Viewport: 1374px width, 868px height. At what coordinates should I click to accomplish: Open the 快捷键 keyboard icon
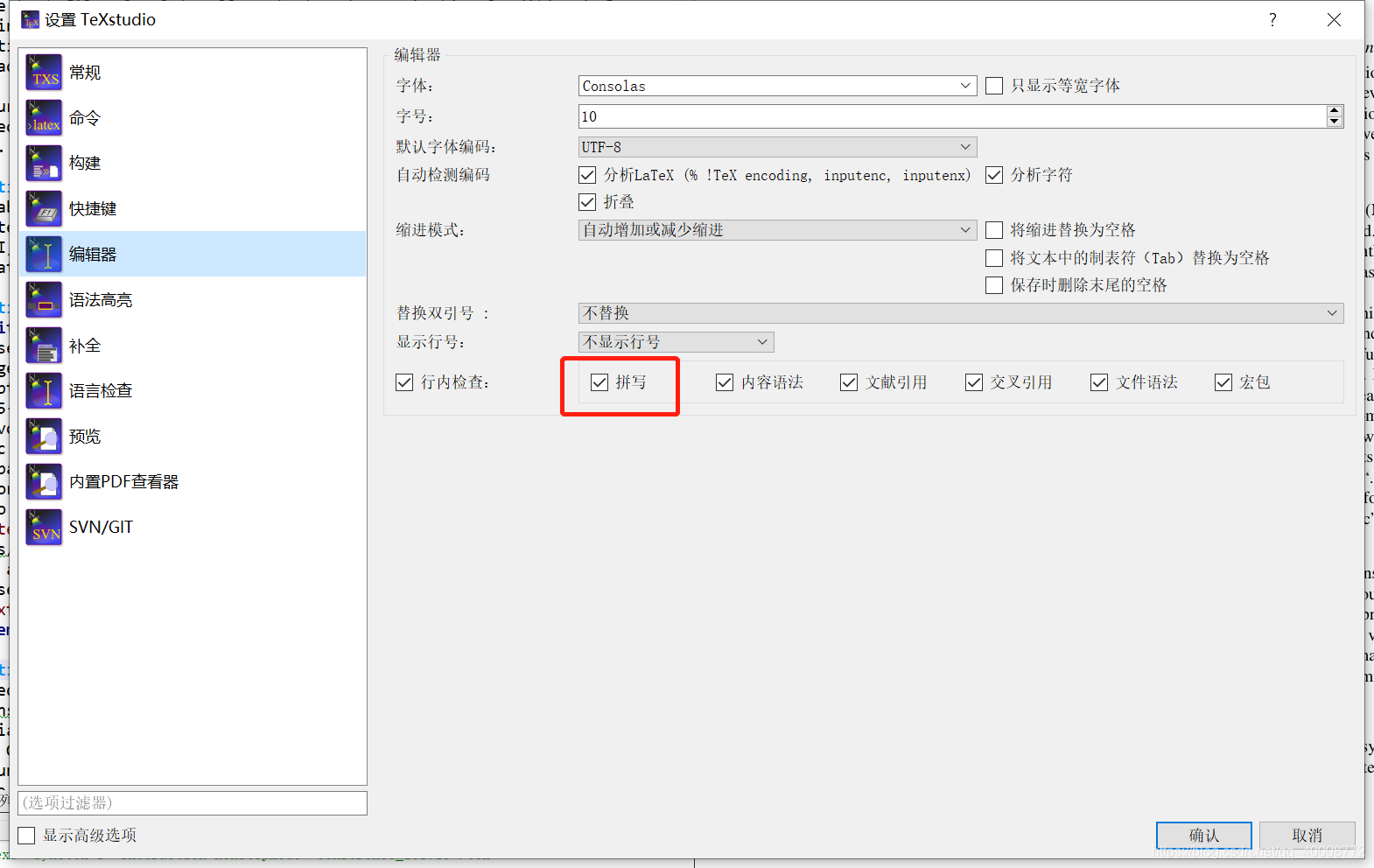(44, 208)
